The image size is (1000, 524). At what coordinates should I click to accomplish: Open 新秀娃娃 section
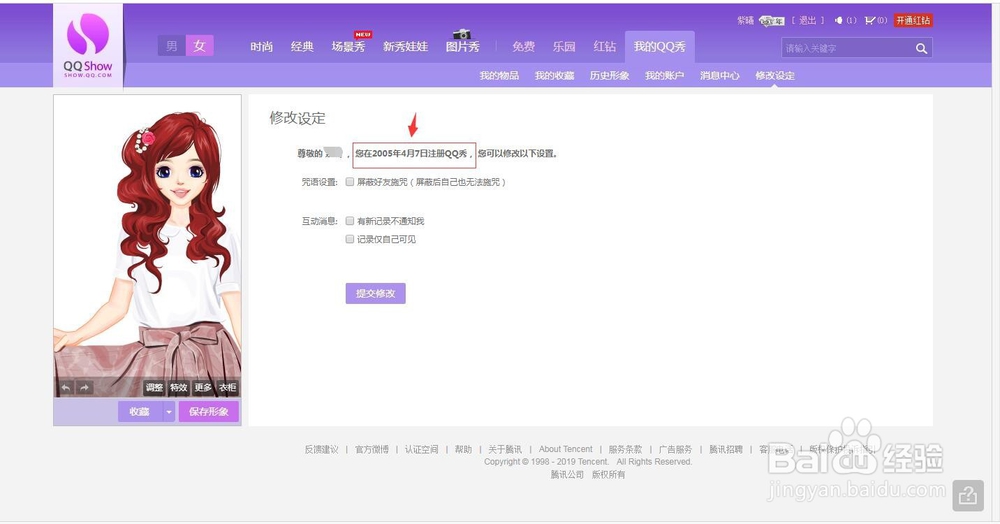point(406,47)
